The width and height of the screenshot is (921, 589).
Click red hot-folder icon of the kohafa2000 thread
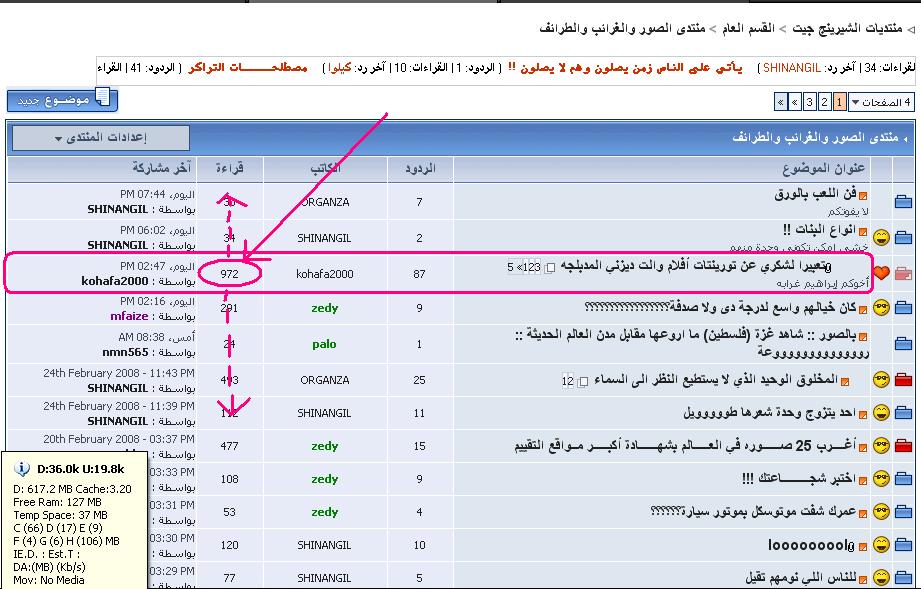click(x=903, y=273)
